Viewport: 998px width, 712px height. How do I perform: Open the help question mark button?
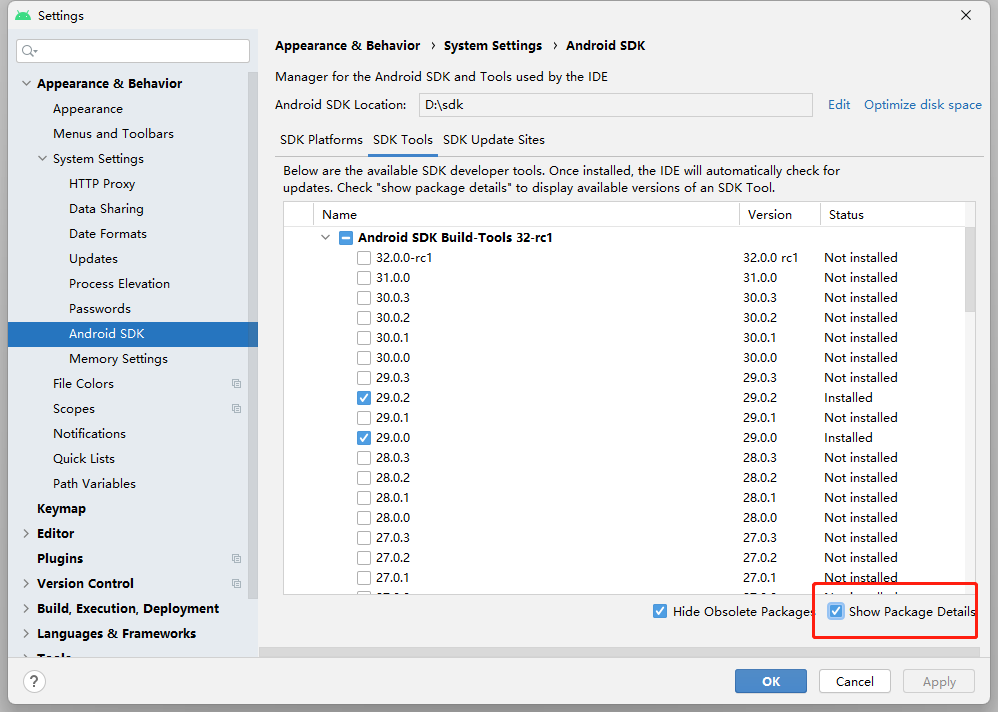click(34, 681)
